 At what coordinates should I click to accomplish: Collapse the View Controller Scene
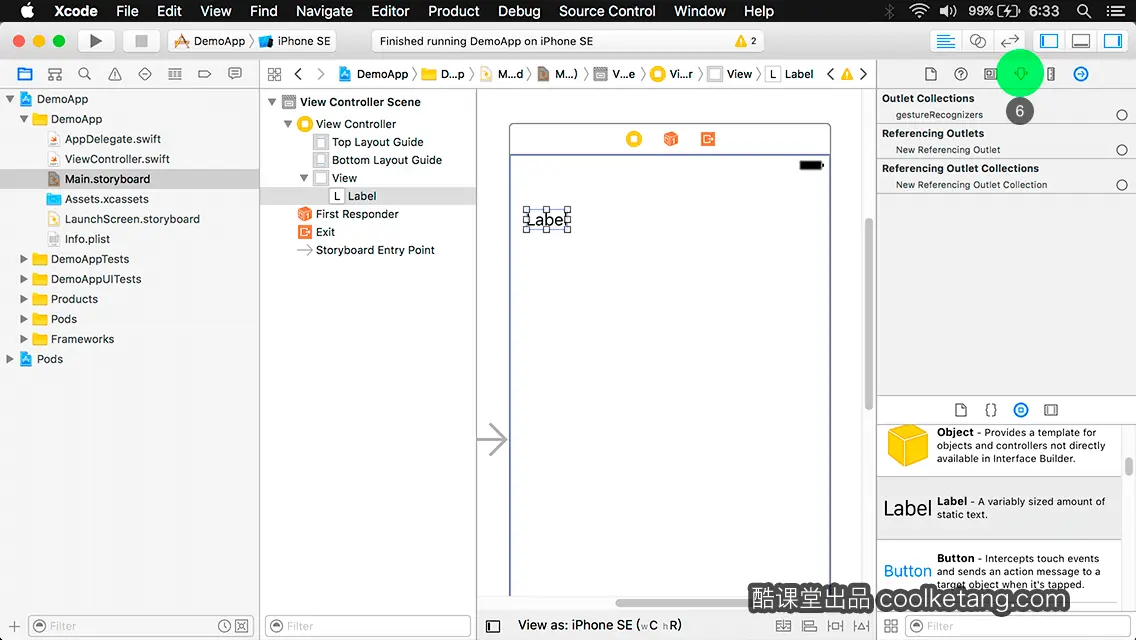pos(272,102)
